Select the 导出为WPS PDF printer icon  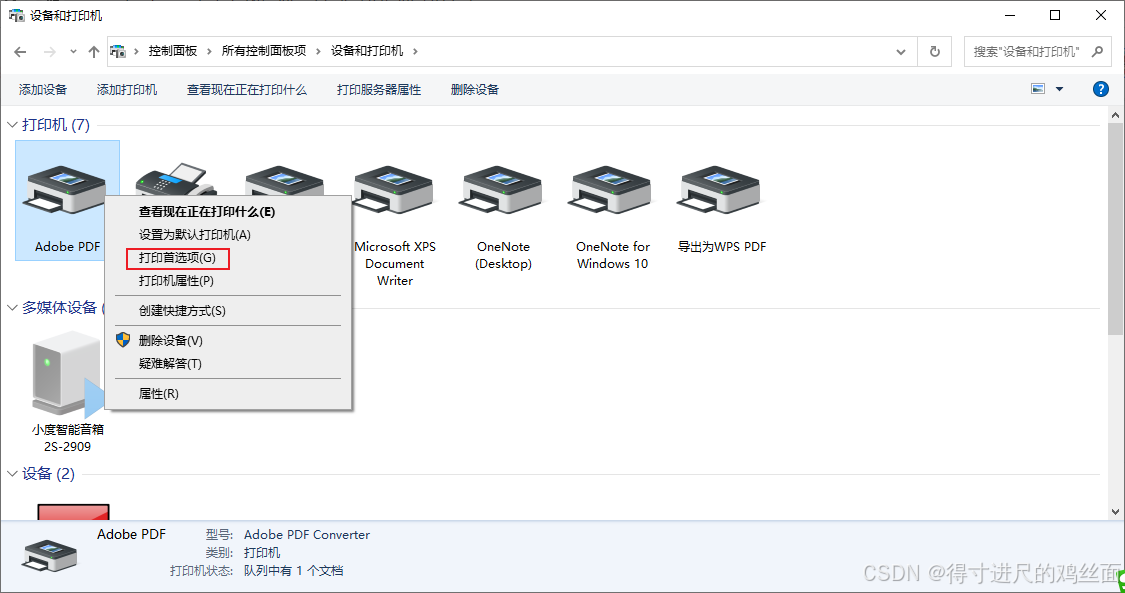pyautogui.click(x=720, y=191)
